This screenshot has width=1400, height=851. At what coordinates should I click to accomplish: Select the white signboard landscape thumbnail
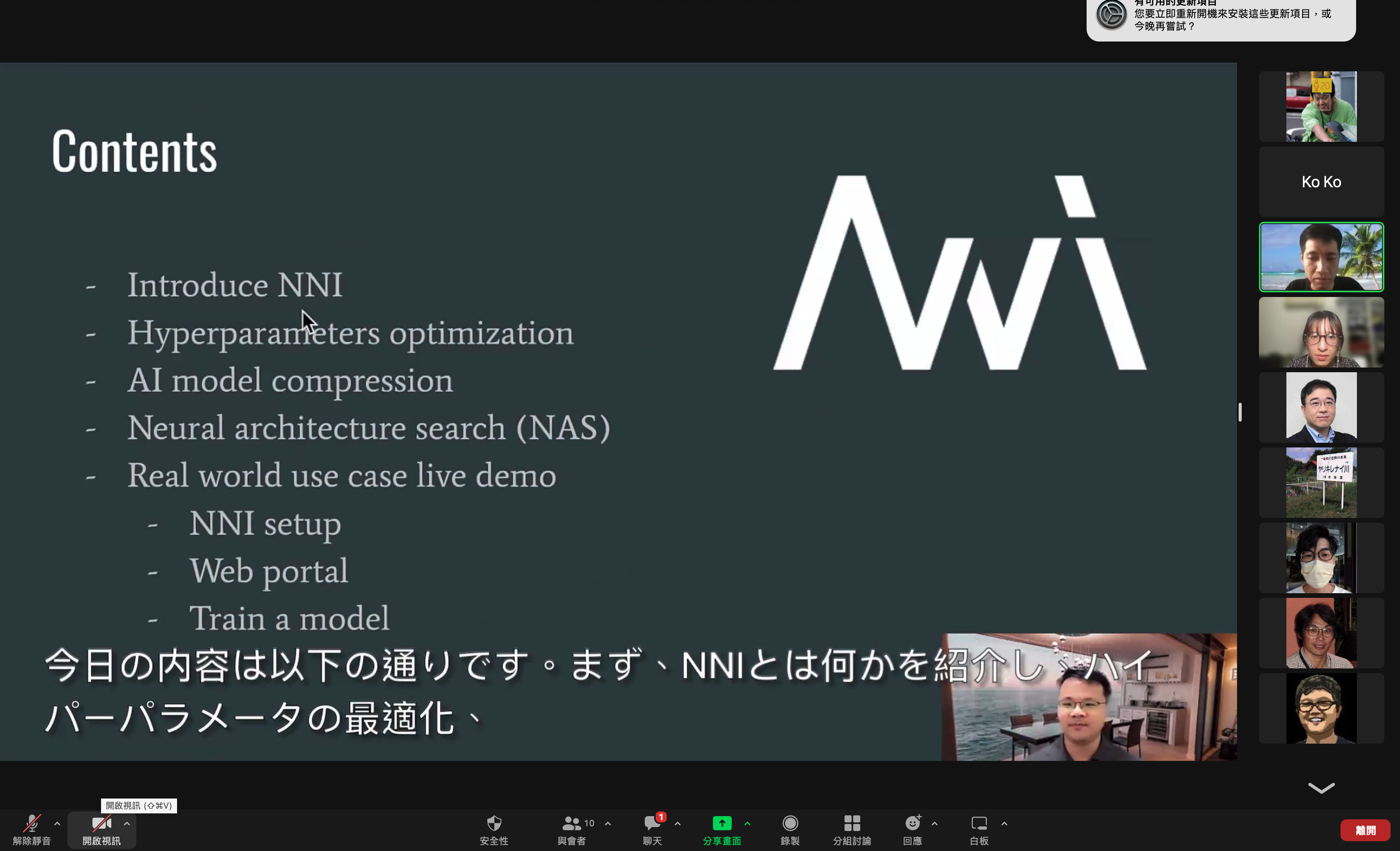pos(1322,483)
